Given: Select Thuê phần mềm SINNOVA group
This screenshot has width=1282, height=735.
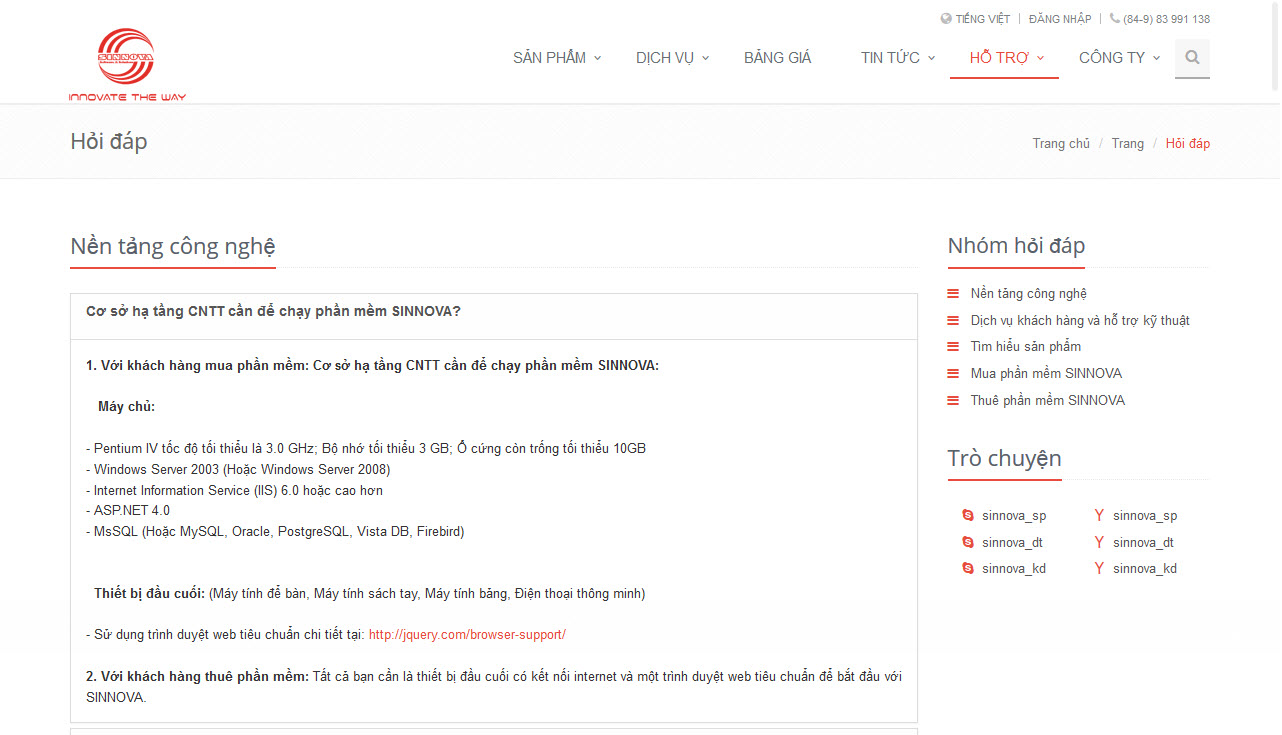Looking at the screenshot, I should [1047, 400].
